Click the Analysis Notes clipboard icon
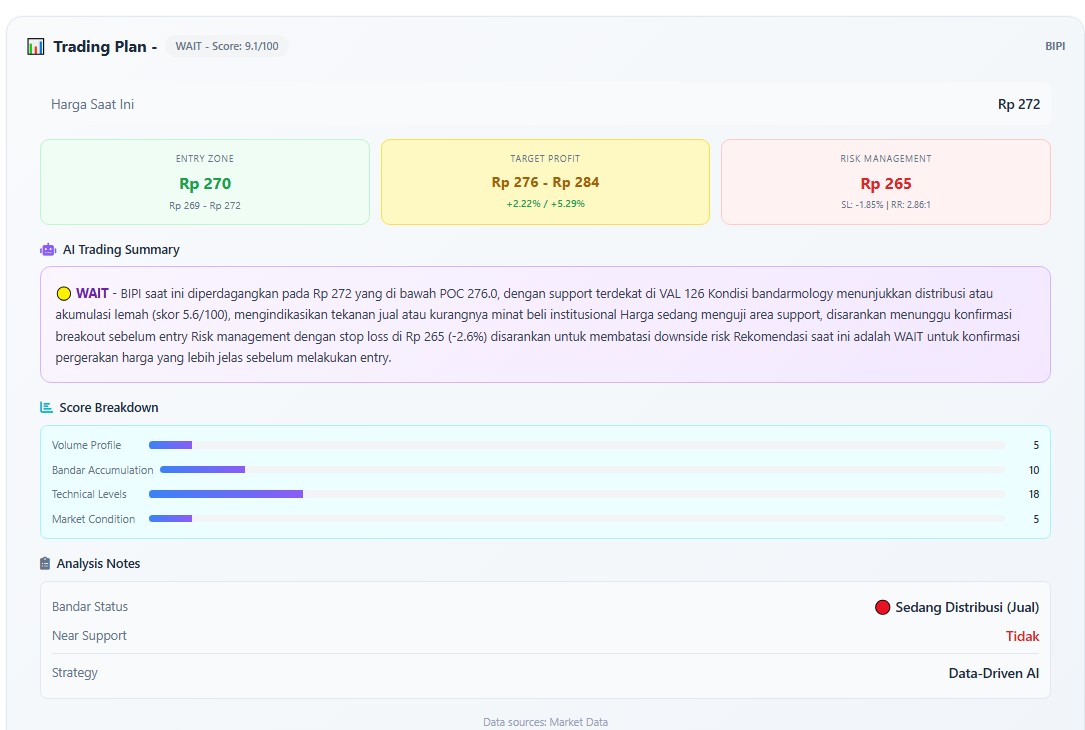1085x730 pixels. (x=46, y=564)
